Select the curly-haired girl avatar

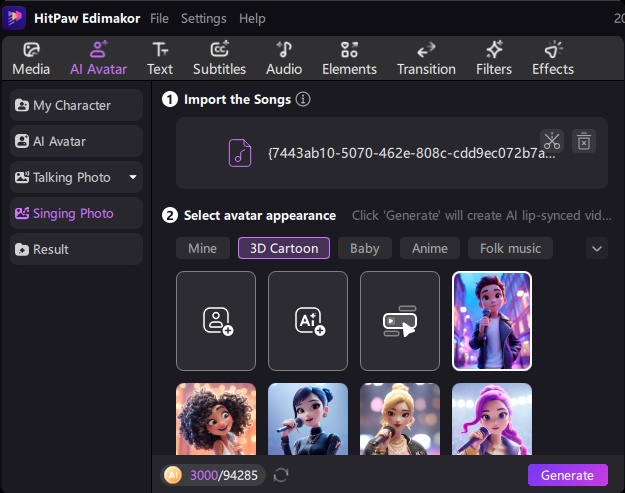tap(216, 419)
